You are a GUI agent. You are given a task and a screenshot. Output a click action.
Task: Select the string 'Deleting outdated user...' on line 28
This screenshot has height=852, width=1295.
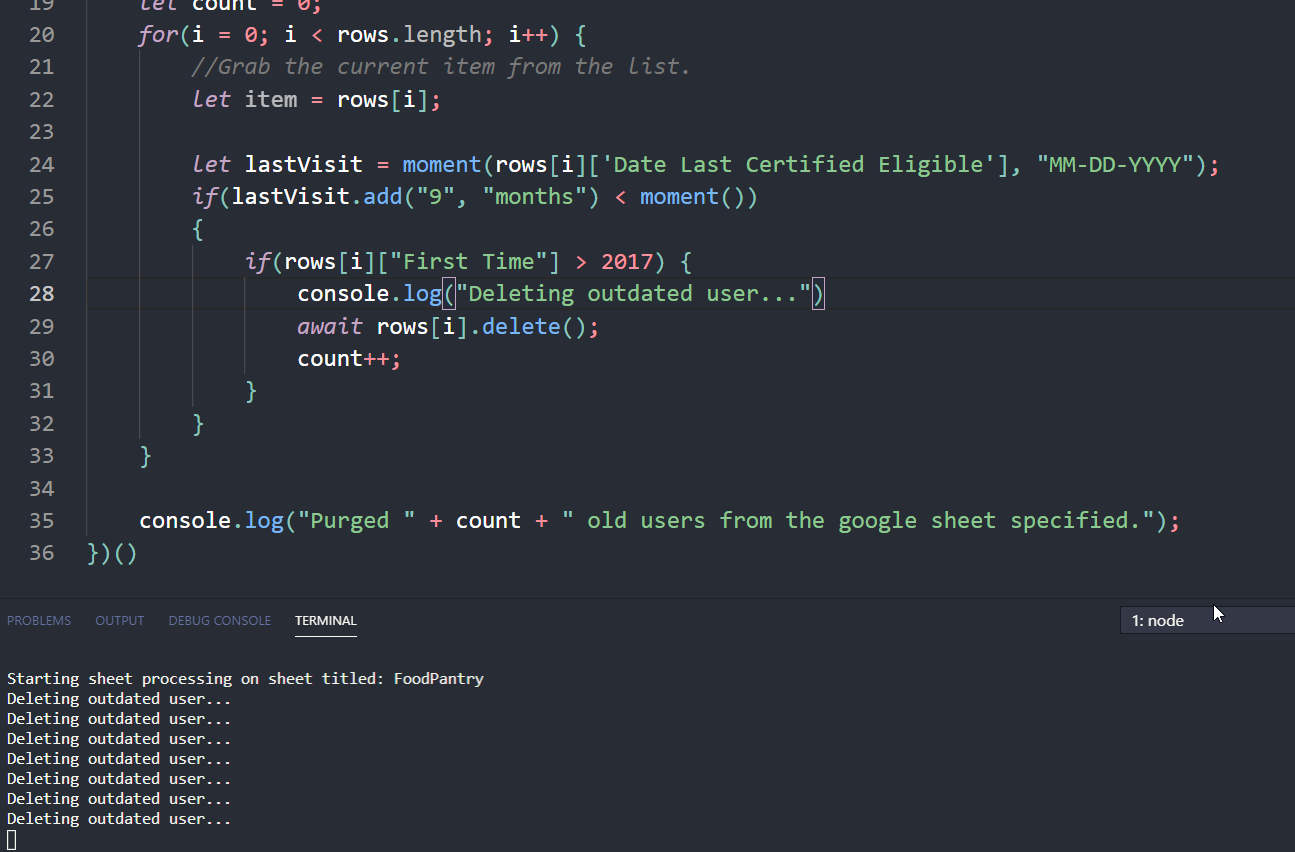tap(633, 293)
